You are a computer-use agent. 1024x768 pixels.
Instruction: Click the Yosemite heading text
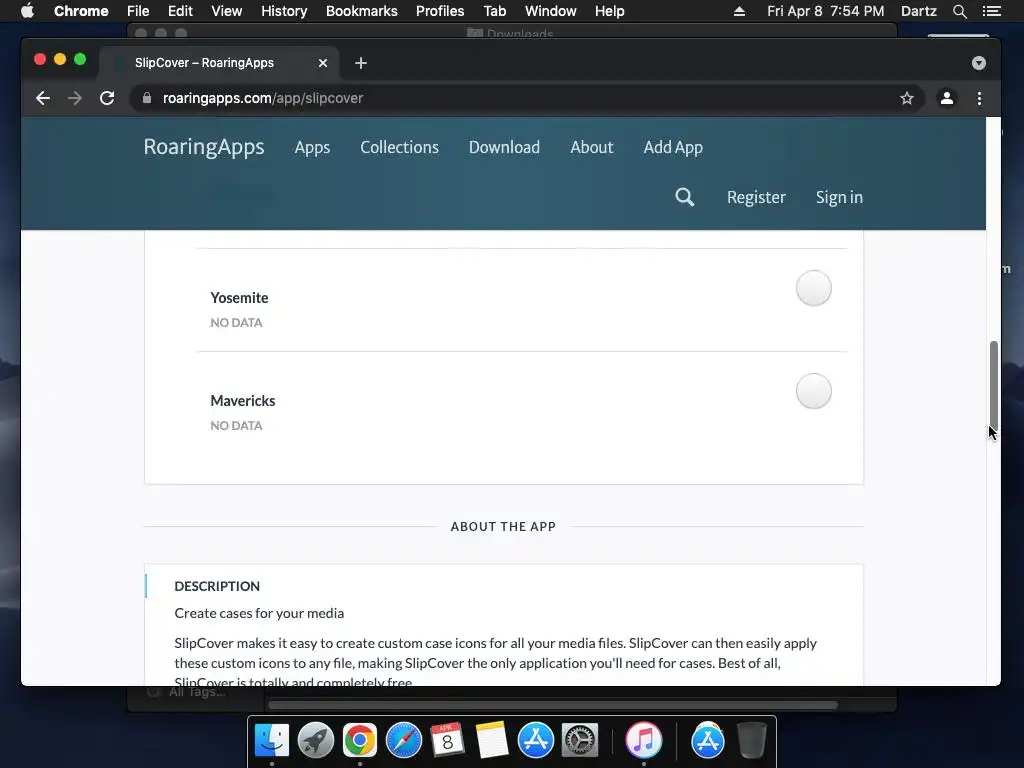click(x=239, y=298)
